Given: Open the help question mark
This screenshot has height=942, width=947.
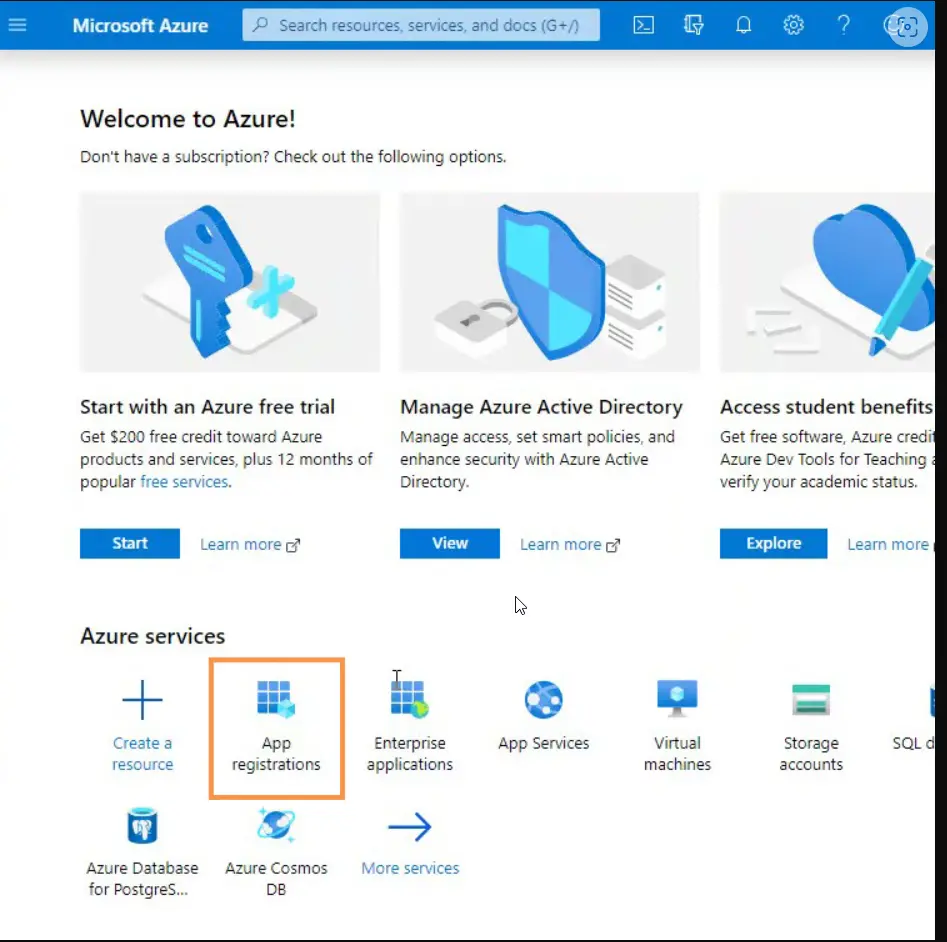Looking at the screenshot, I should pyautogui.click(x=844, y=25).
